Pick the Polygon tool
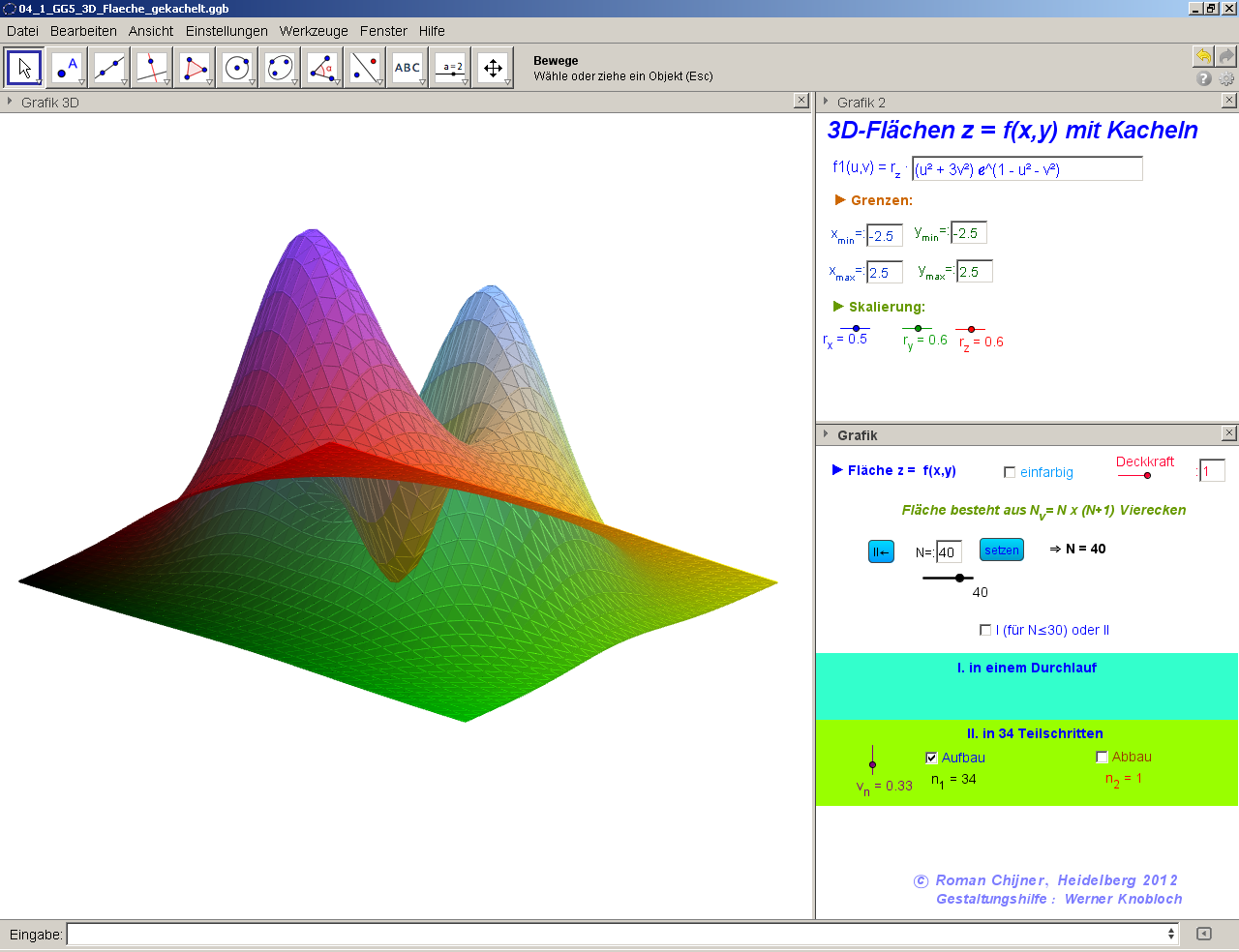 click(x=195, y=69)
